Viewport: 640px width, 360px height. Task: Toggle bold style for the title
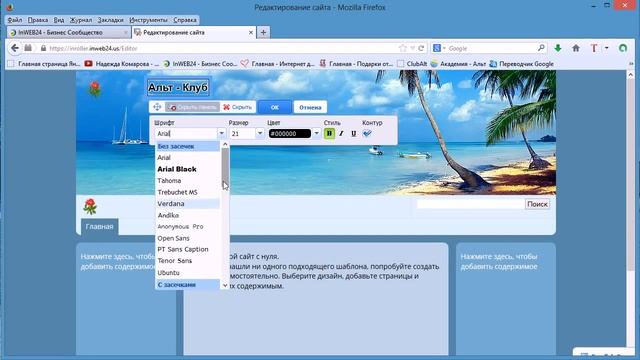click(329, 133)
